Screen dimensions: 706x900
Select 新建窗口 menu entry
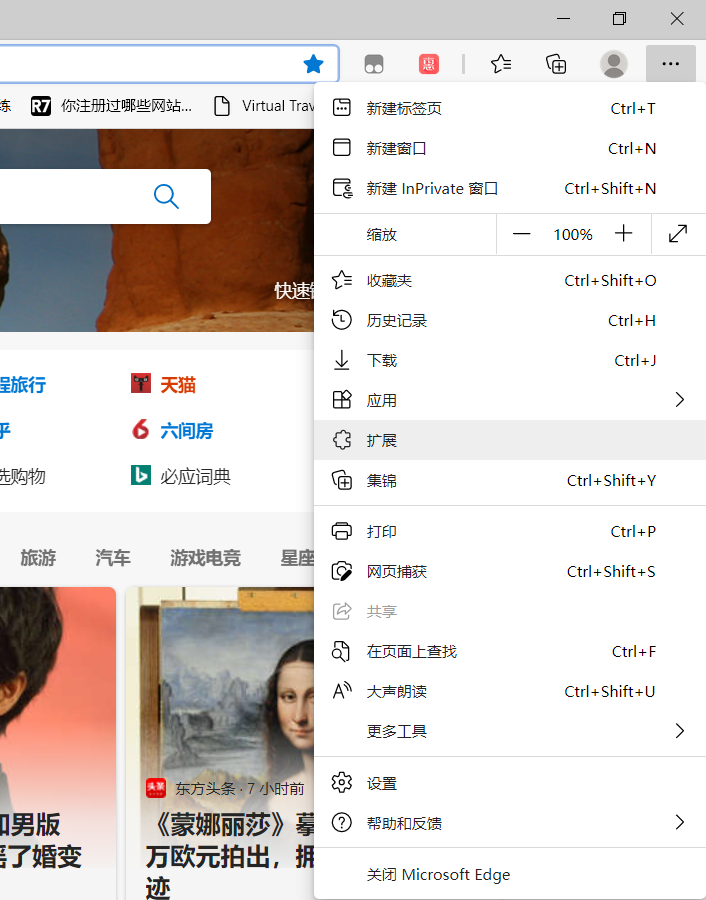tap(510, 148)
